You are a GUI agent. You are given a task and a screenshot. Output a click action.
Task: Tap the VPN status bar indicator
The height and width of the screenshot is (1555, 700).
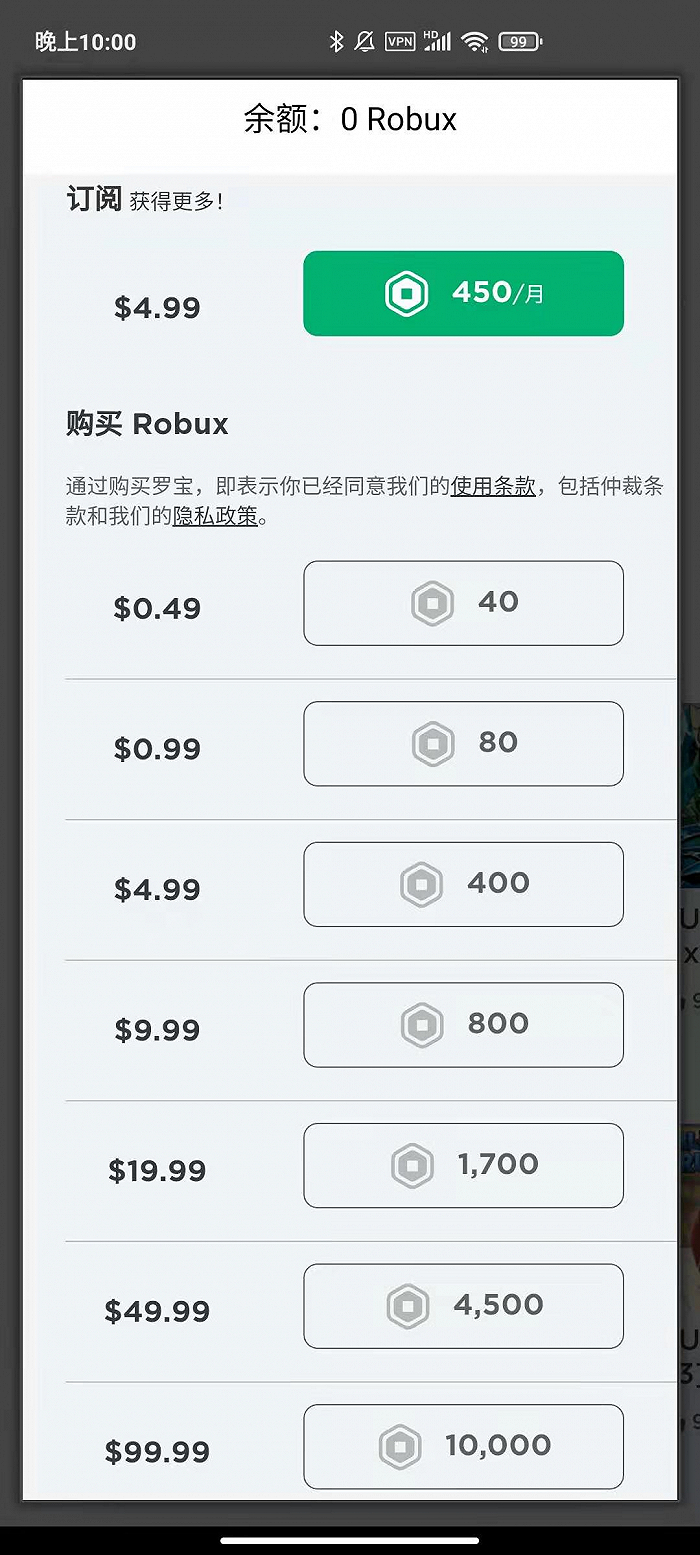click(400, 41)
